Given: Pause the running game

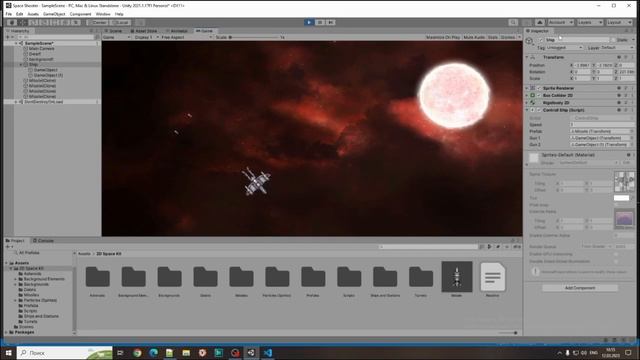Looking at the screenshot, I should (x=320, y=22).
